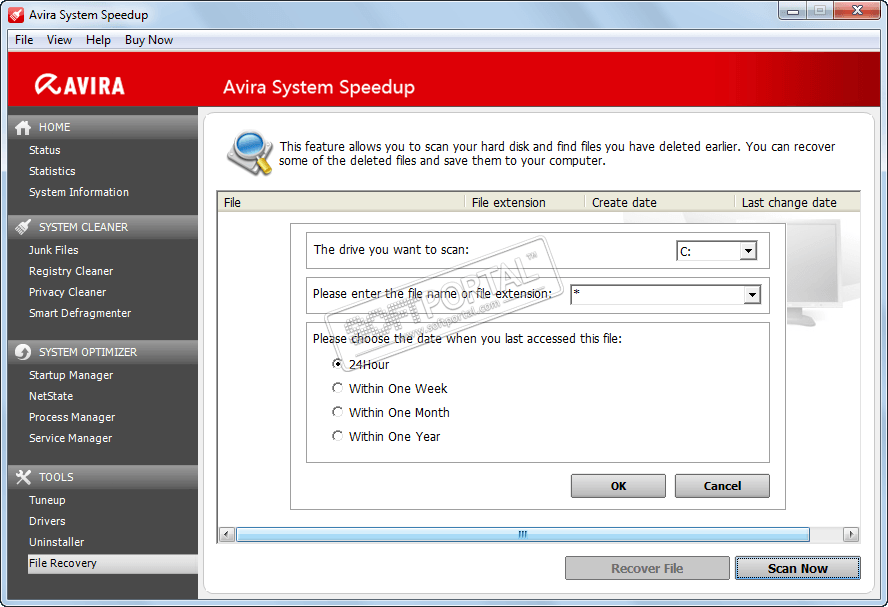Click the Create date column header
Screen dimensions: 888x607
pos(660,202)
